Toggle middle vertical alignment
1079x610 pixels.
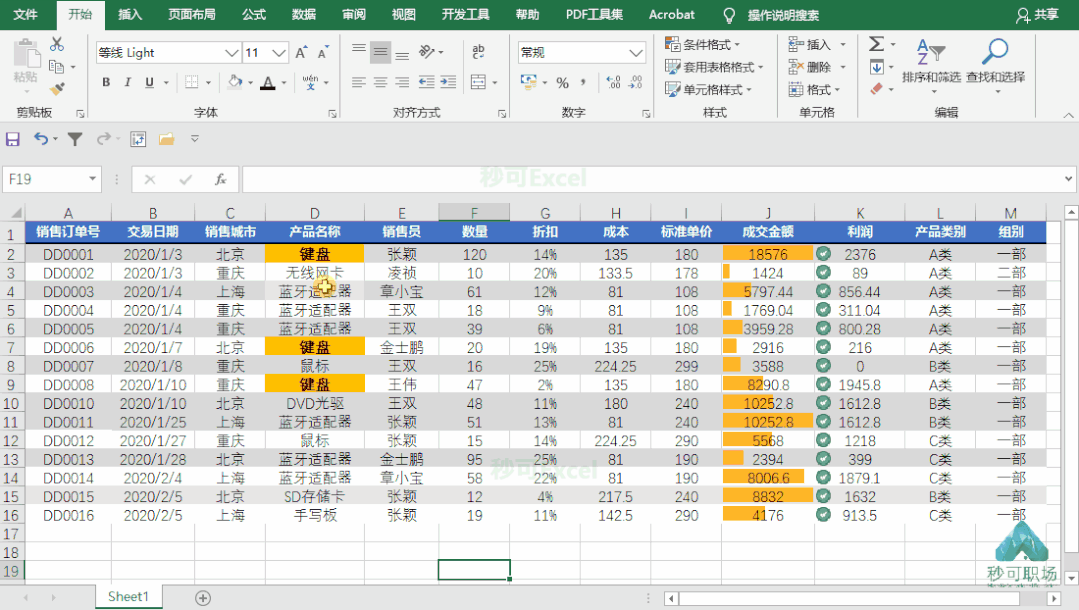point(381,52)
